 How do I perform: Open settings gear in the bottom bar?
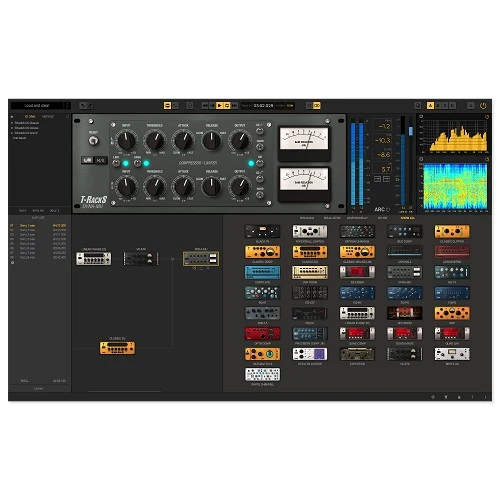coord(433,397)
